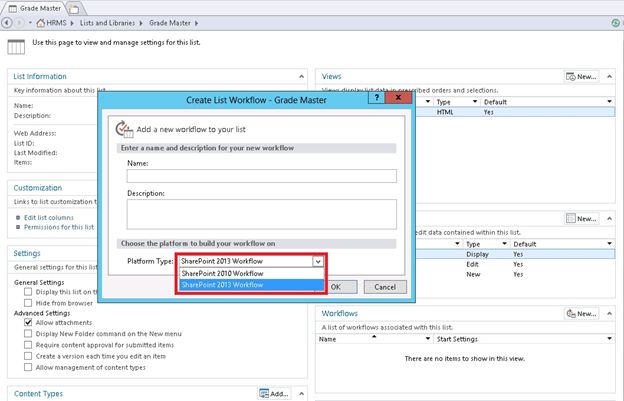
Task: Click the Forward navigation arrow icon
Action: [x=19, y=23]
